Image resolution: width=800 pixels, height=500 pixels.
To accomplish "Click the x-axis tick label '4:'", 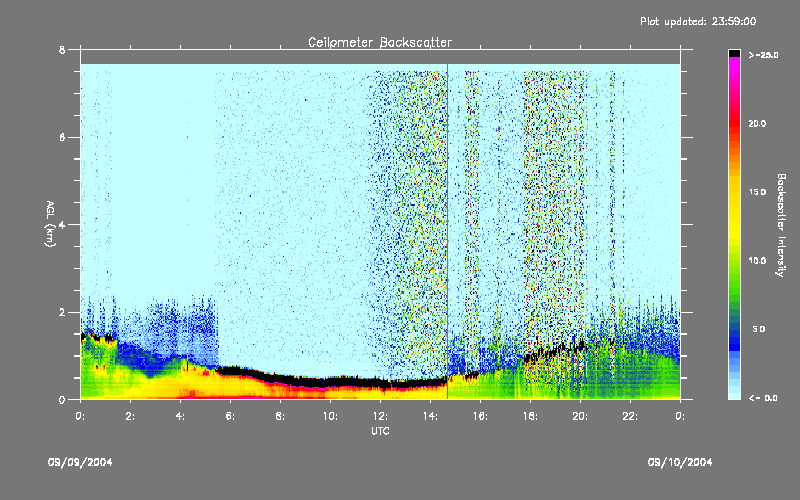I will click(x=180, y=416).
